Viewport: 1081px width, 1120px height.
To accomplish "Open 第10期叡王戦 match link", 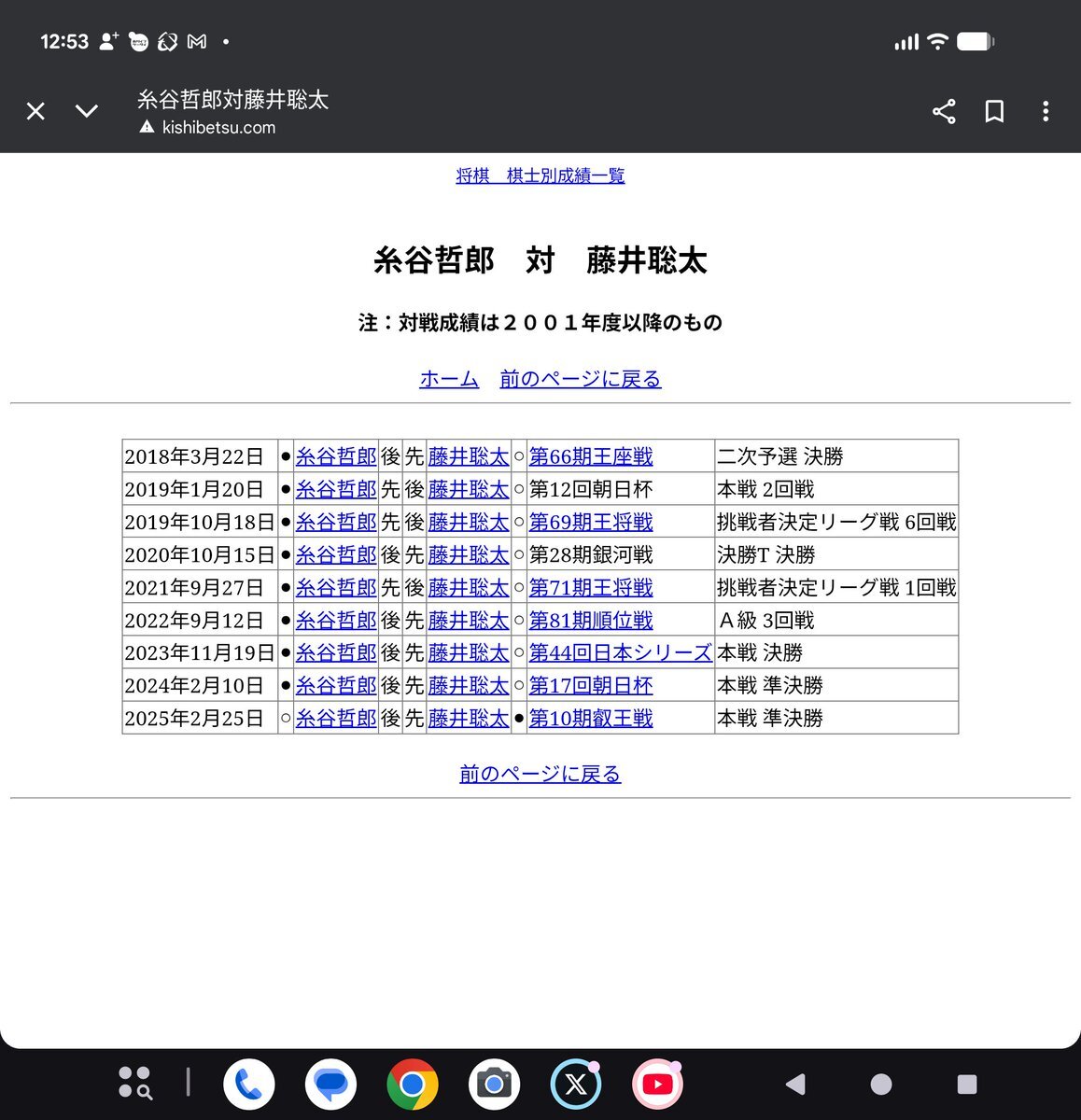I will coord(591,719).
